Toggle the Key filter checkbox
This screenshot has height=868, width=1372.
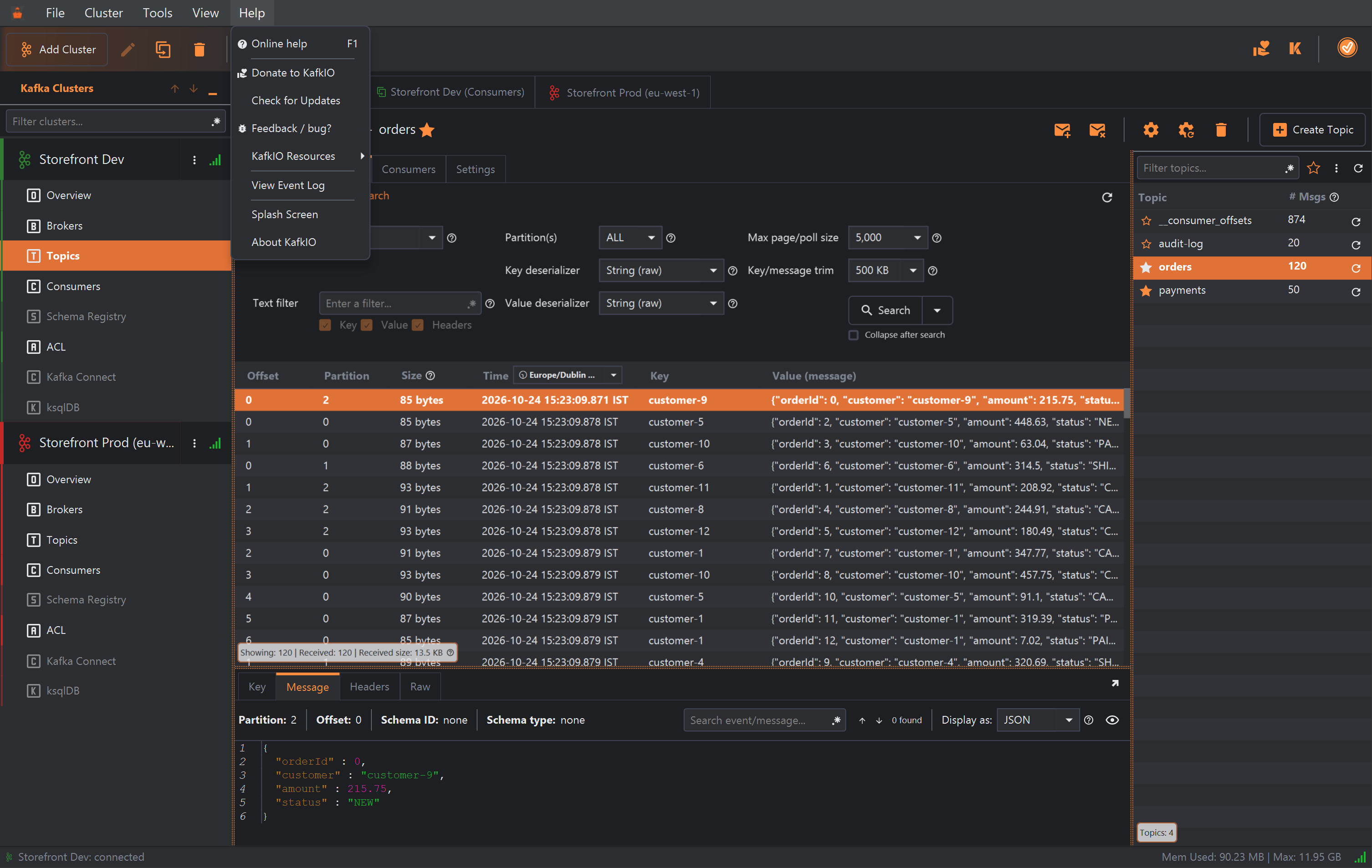[325, 325]
